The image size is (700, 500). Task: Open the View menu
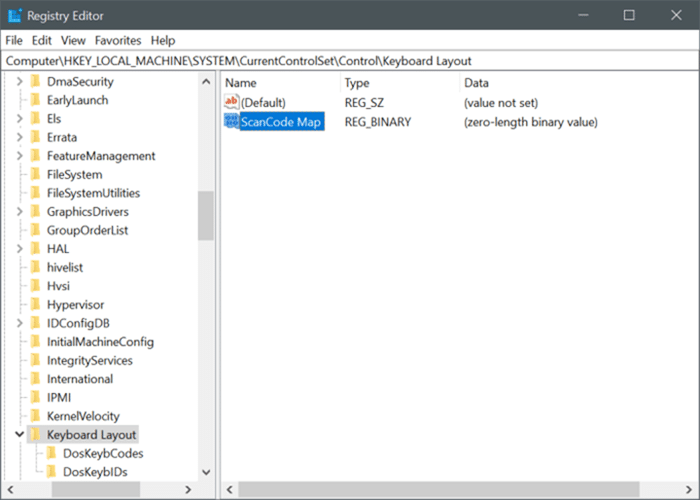(73, 41)
